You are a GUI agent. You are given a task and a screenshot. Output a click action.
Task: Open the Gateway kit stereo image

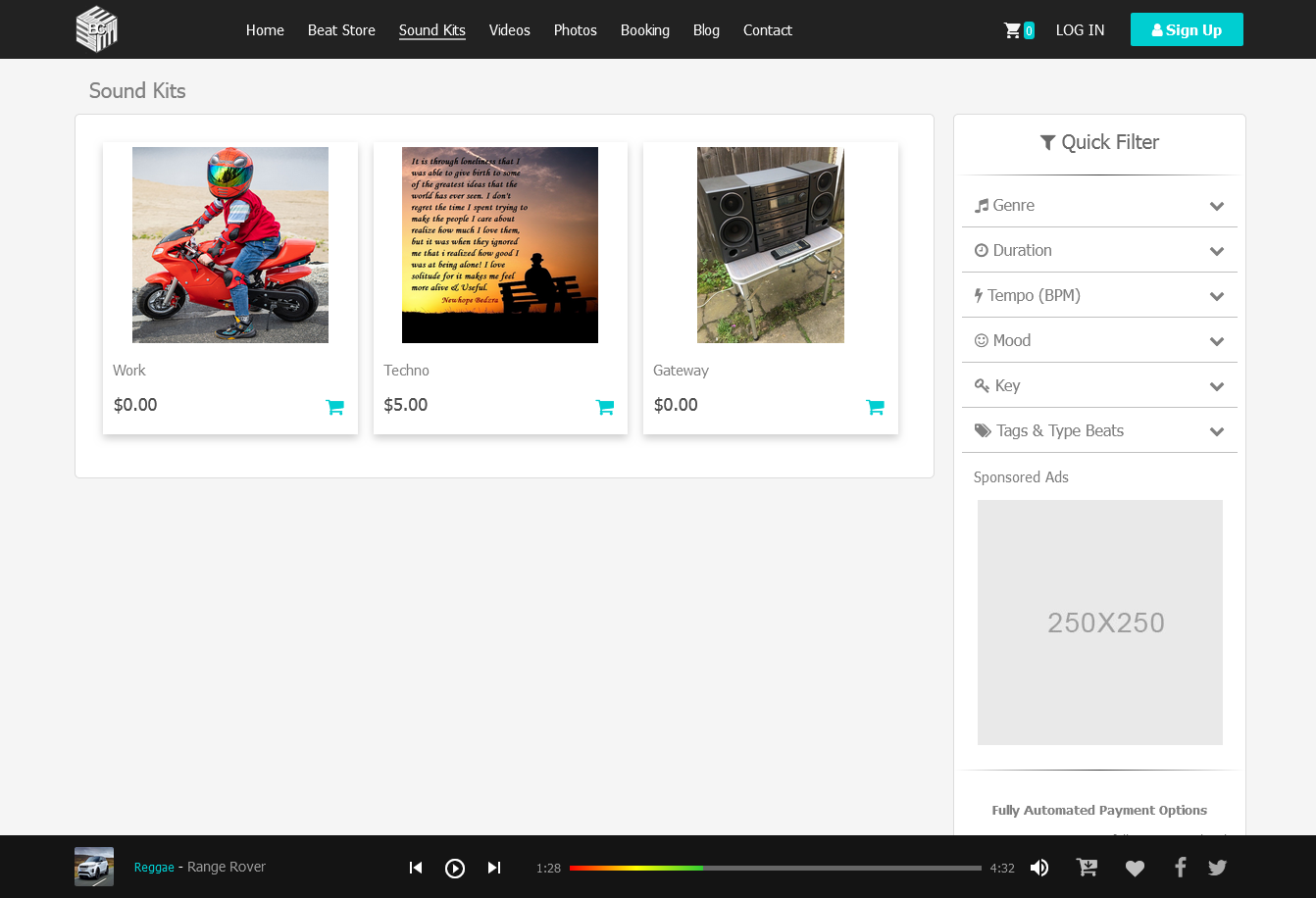coord(771,245)
